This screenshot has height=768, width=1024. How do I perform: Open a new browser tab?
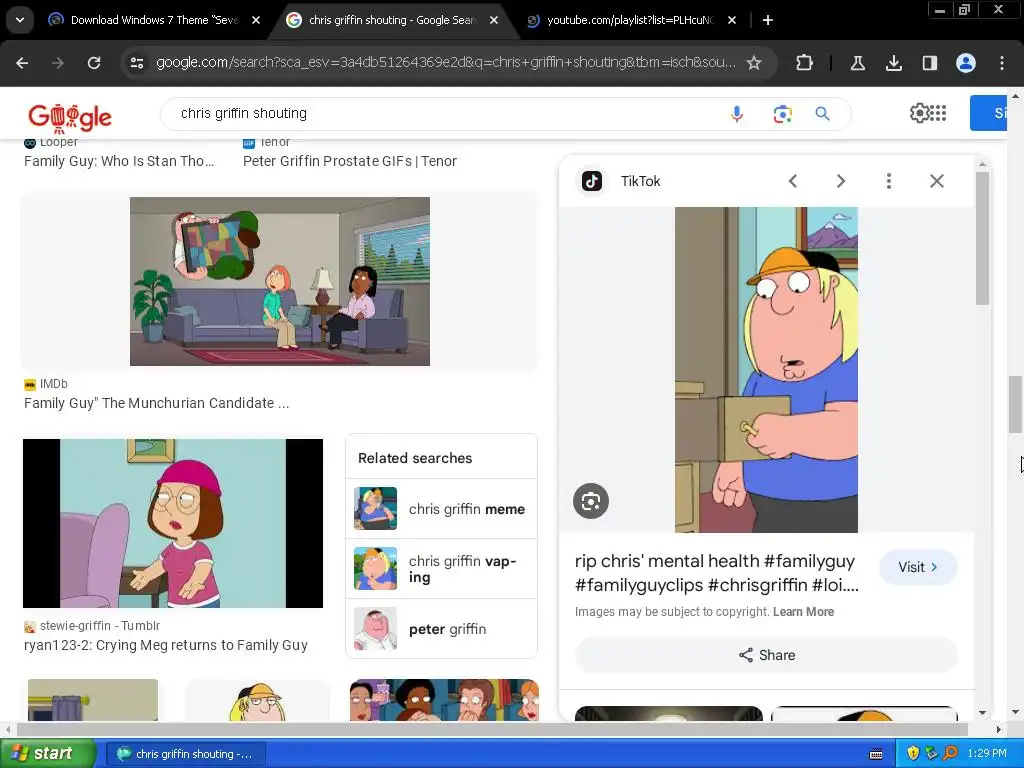coord(768,20)
